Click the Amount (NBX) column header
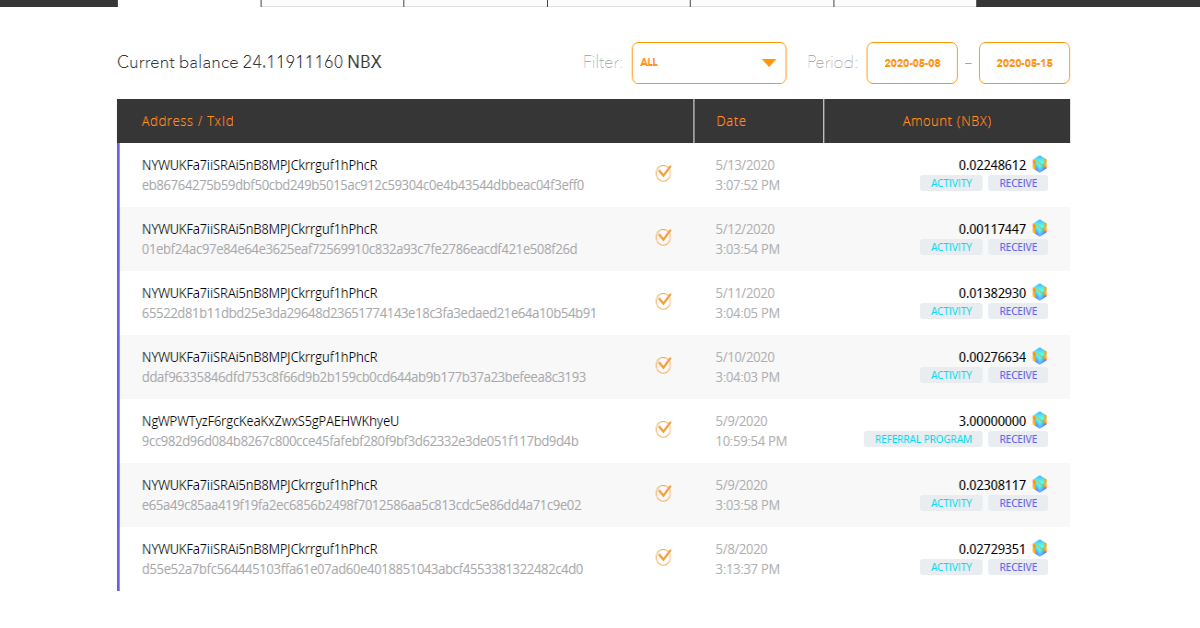The height and width of the screenshot is (628, 1200). 947,121
